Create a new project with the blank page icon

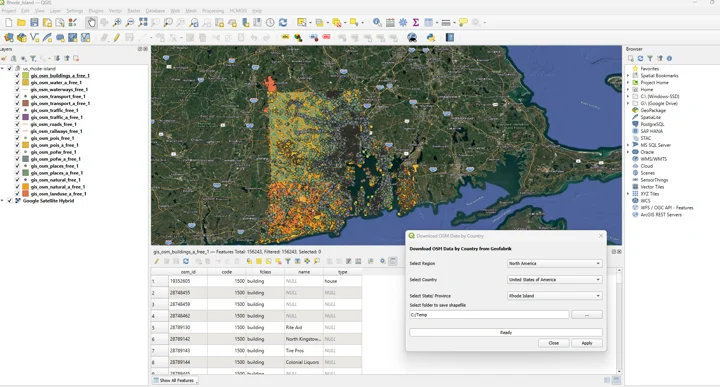(9, 22)
